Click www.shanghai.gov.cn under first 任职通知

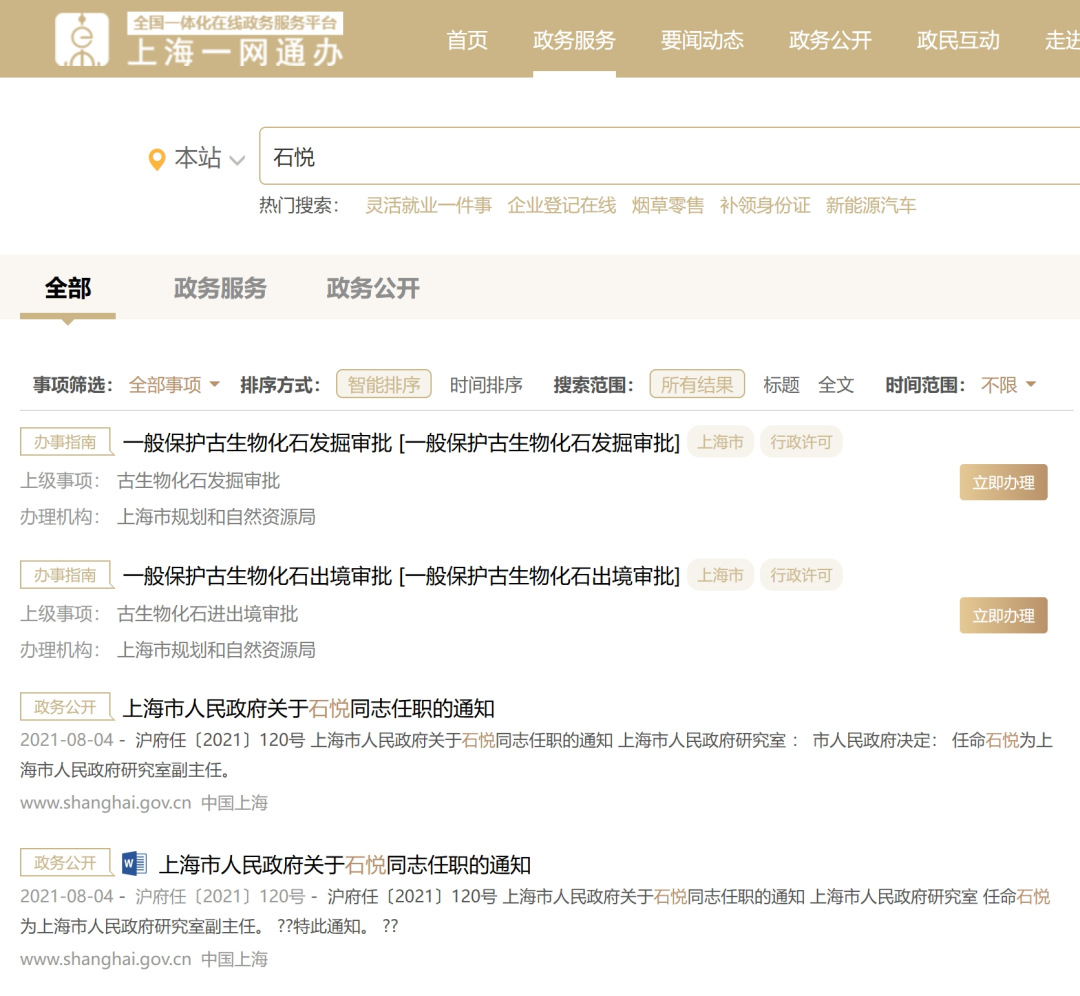pyautogui.click(x=105, y=803)
